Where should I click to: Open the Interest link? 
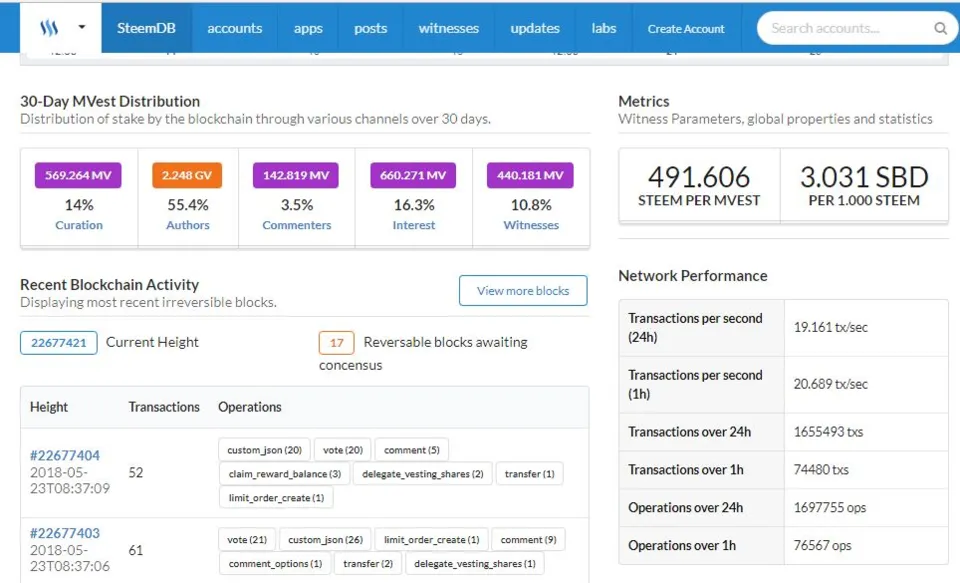tap(414, 225)
